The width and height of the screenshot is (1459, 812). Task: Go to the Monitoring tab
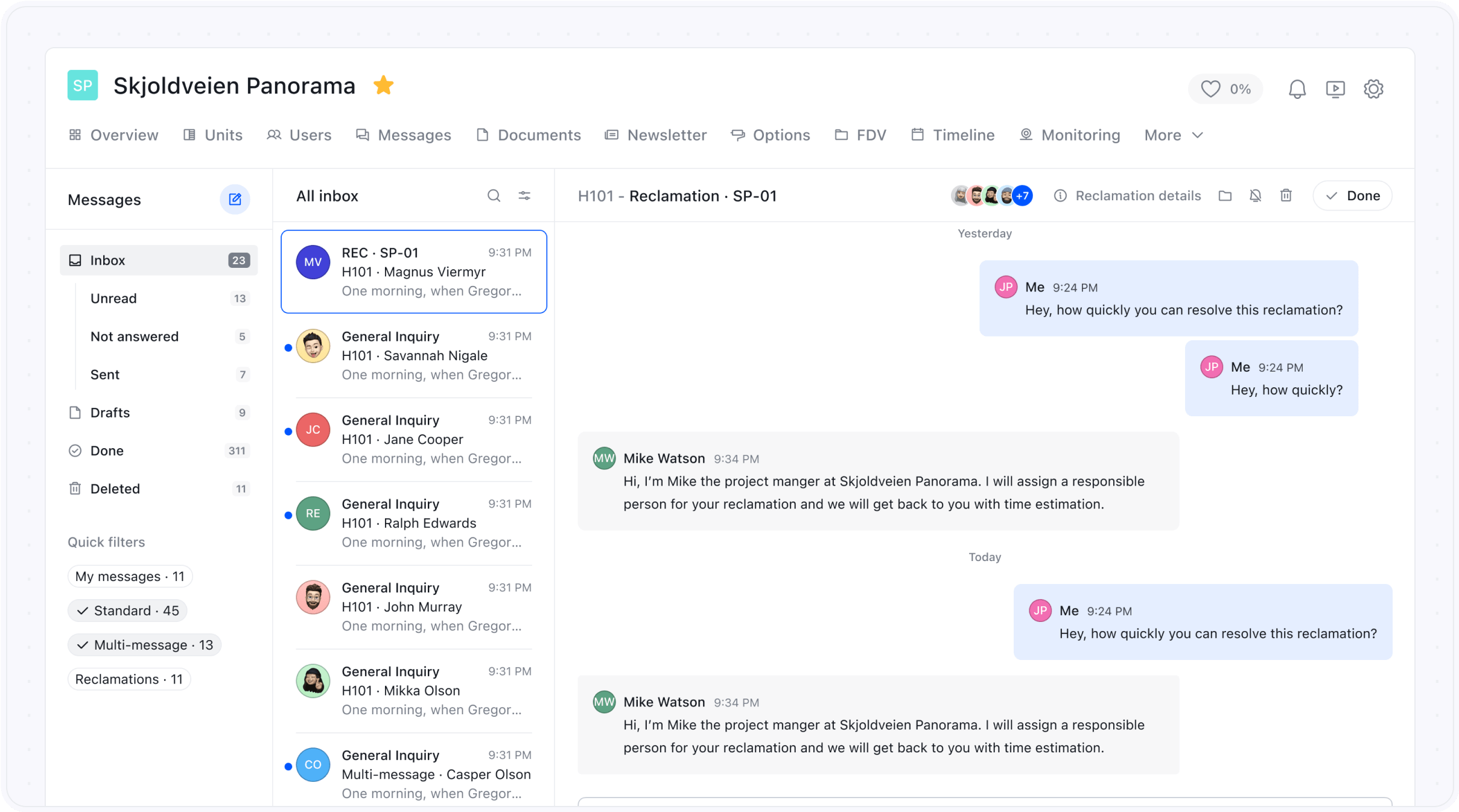(x=1069, y=135)
